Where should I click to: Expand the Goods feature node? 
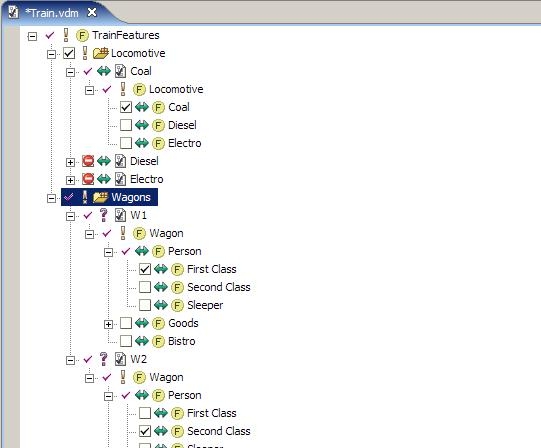(108, 324)
